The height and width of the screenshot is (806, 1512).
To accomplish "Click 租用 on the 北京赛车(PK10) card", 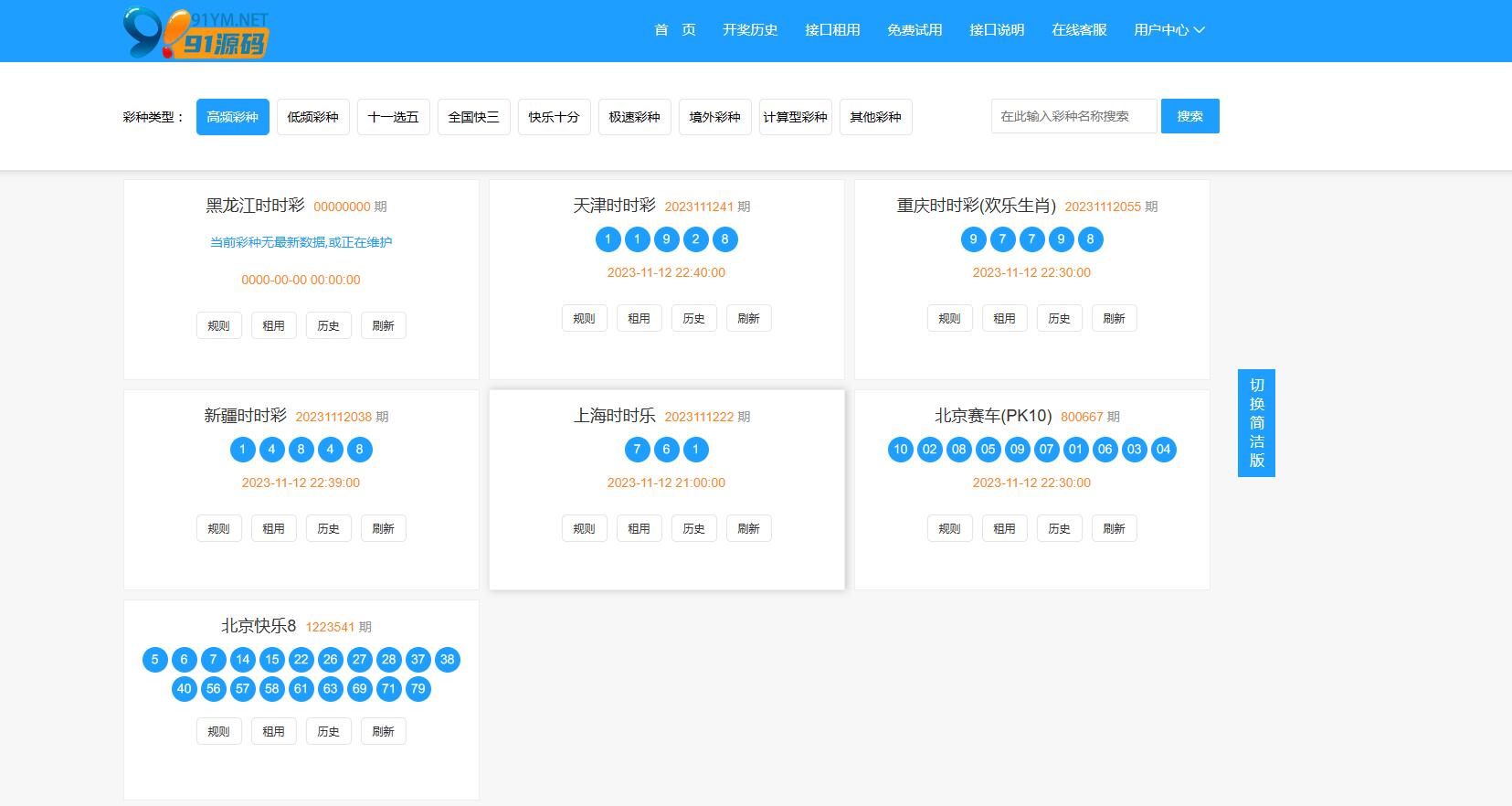I will tap(1005, 528).
